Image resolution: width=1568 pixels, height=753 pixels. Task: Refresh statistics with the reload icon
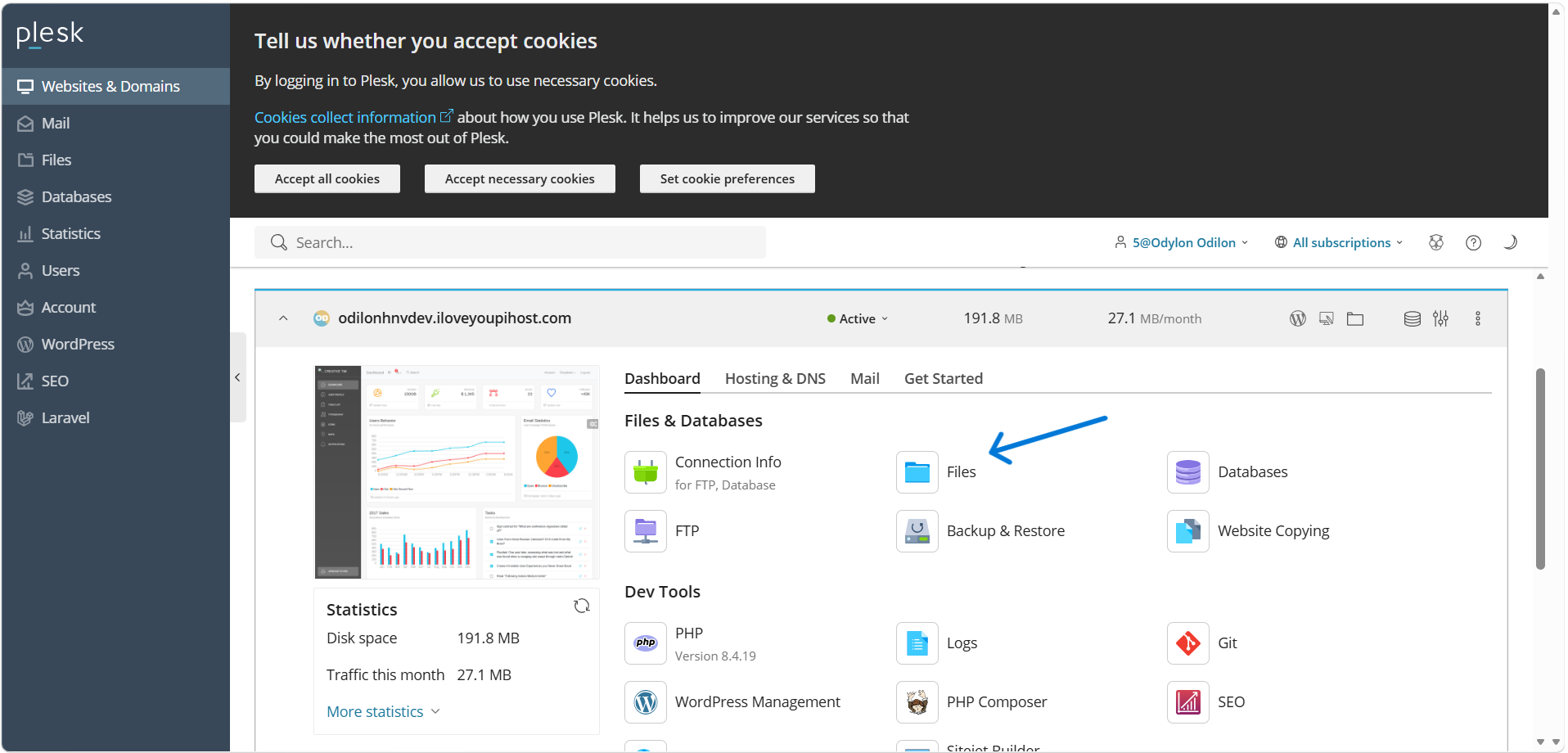click(x=582, y=606)
